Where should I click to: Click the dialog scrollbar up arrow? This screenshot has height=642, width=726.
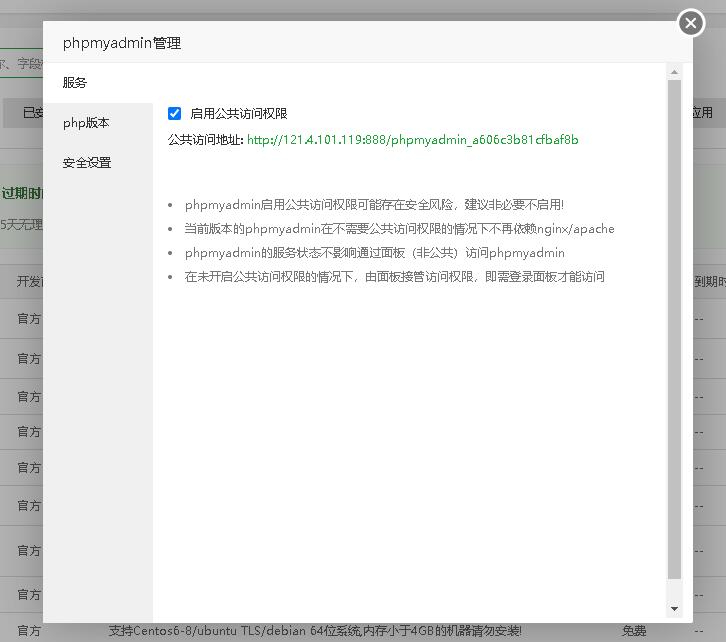pos(674,72)
